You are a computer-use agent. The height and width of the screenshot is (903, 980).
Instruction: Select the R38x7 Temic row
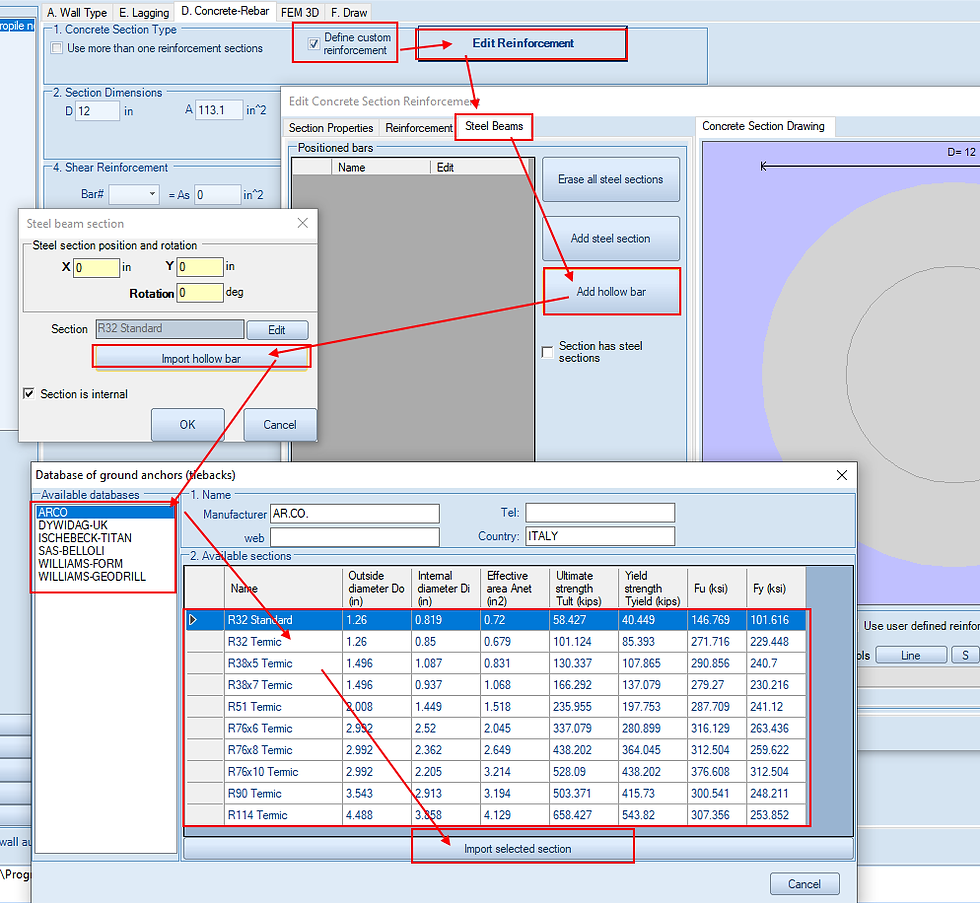click(496, 685)
